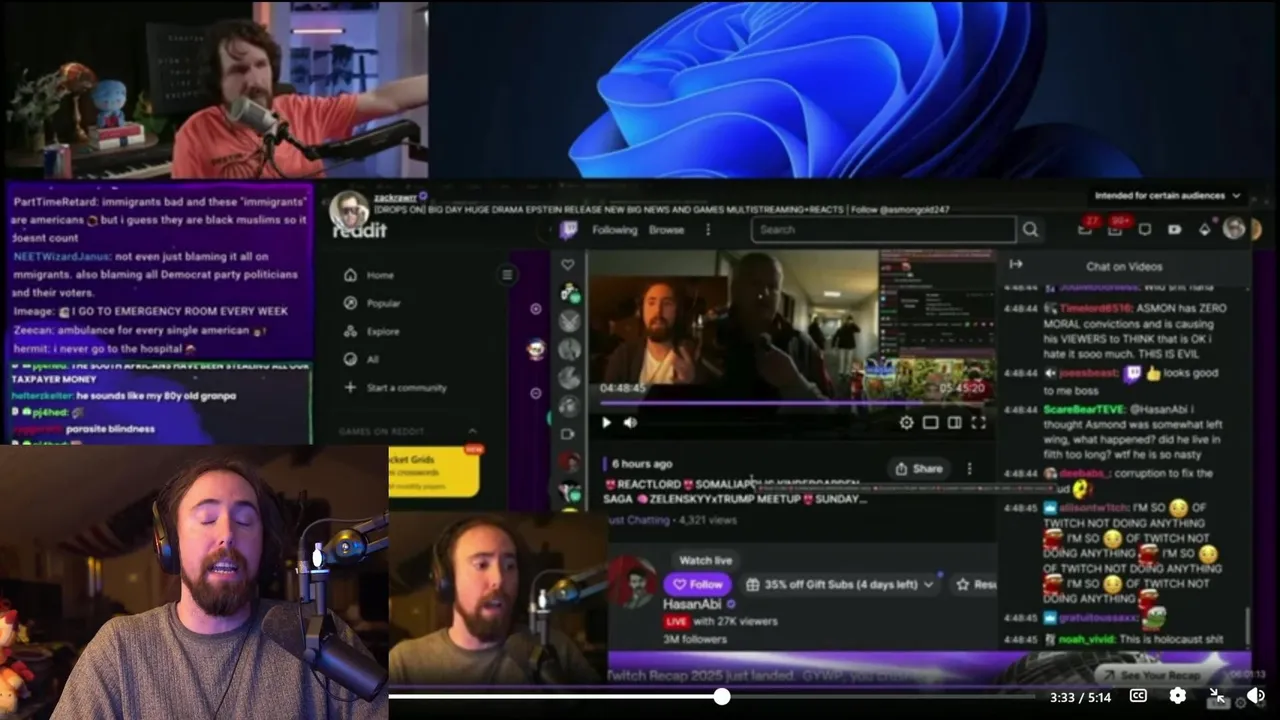Open the HasanAbi channel name link

pos(692,605)
